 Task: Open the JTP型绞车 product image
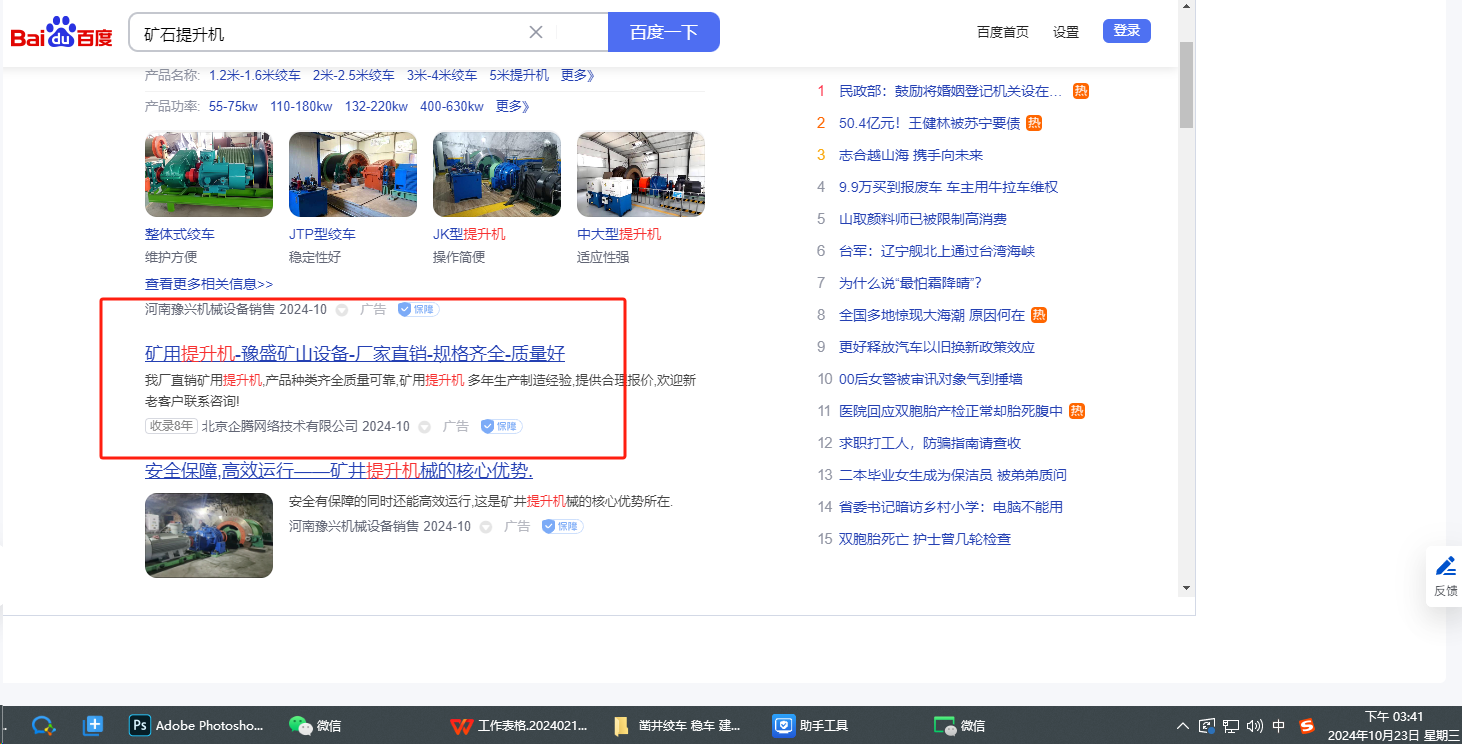tap(353, 174)
